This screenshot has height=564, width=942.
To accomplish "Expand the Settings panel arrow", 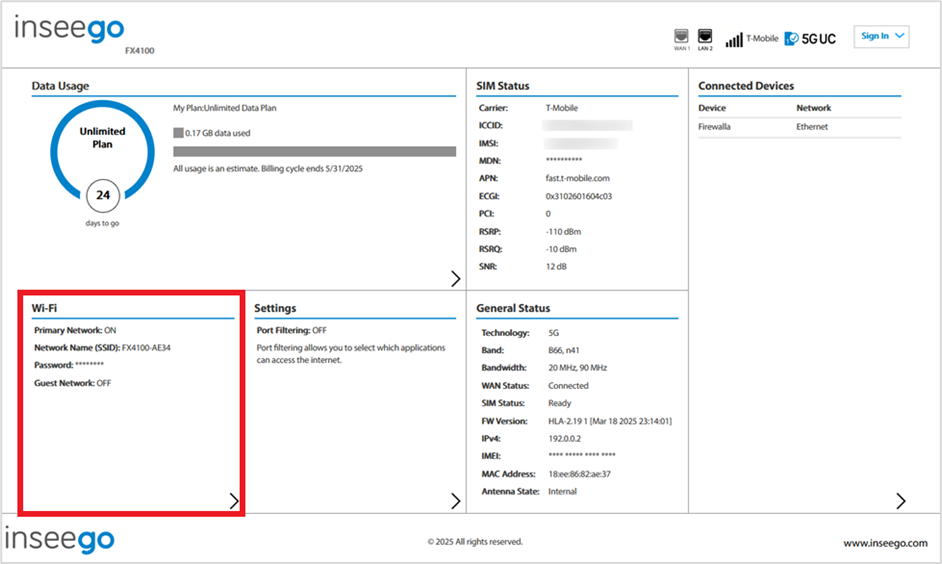I will [x=455, y=501].
